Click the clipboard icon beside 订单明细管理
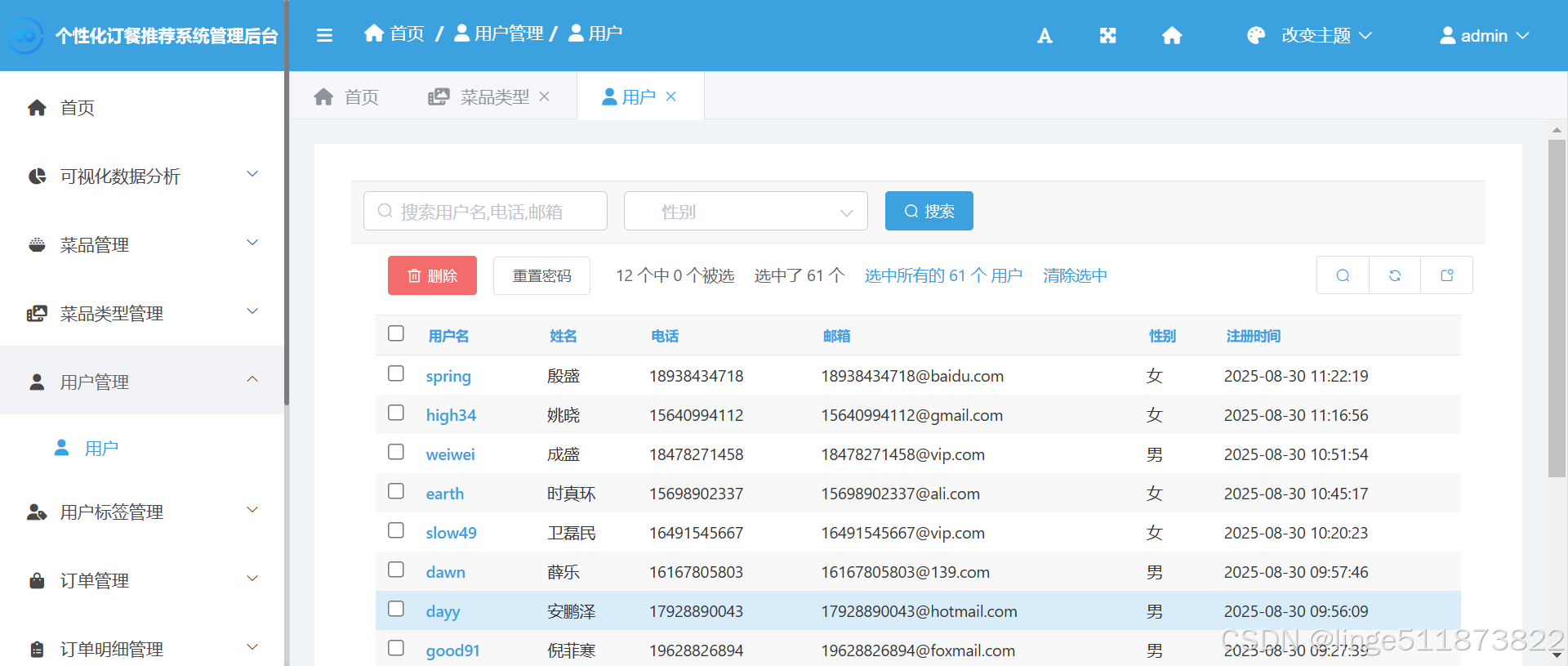1568x666 pixels. coord(37,649)
